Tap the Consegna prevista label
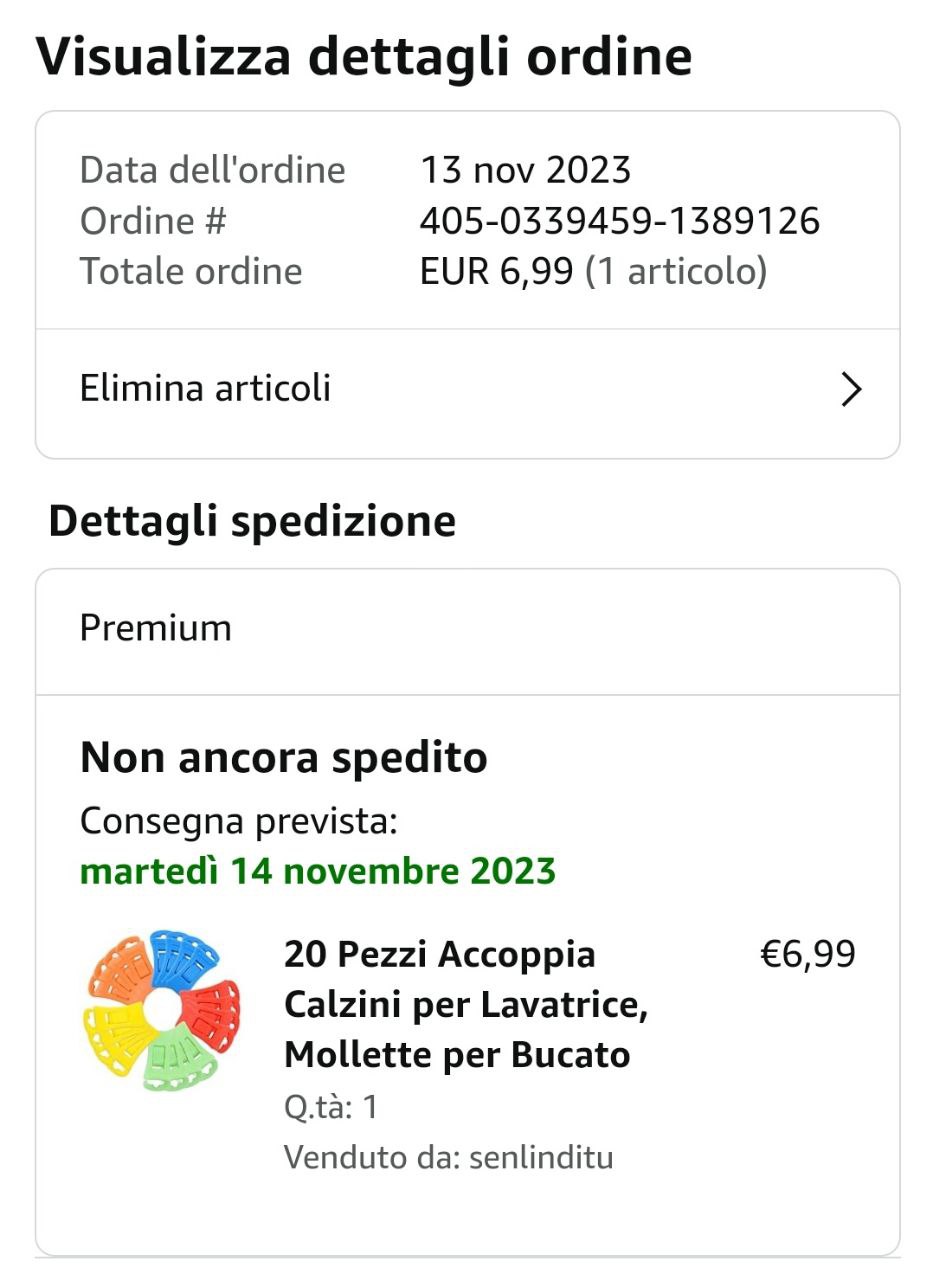 click(x=239, y=821)
